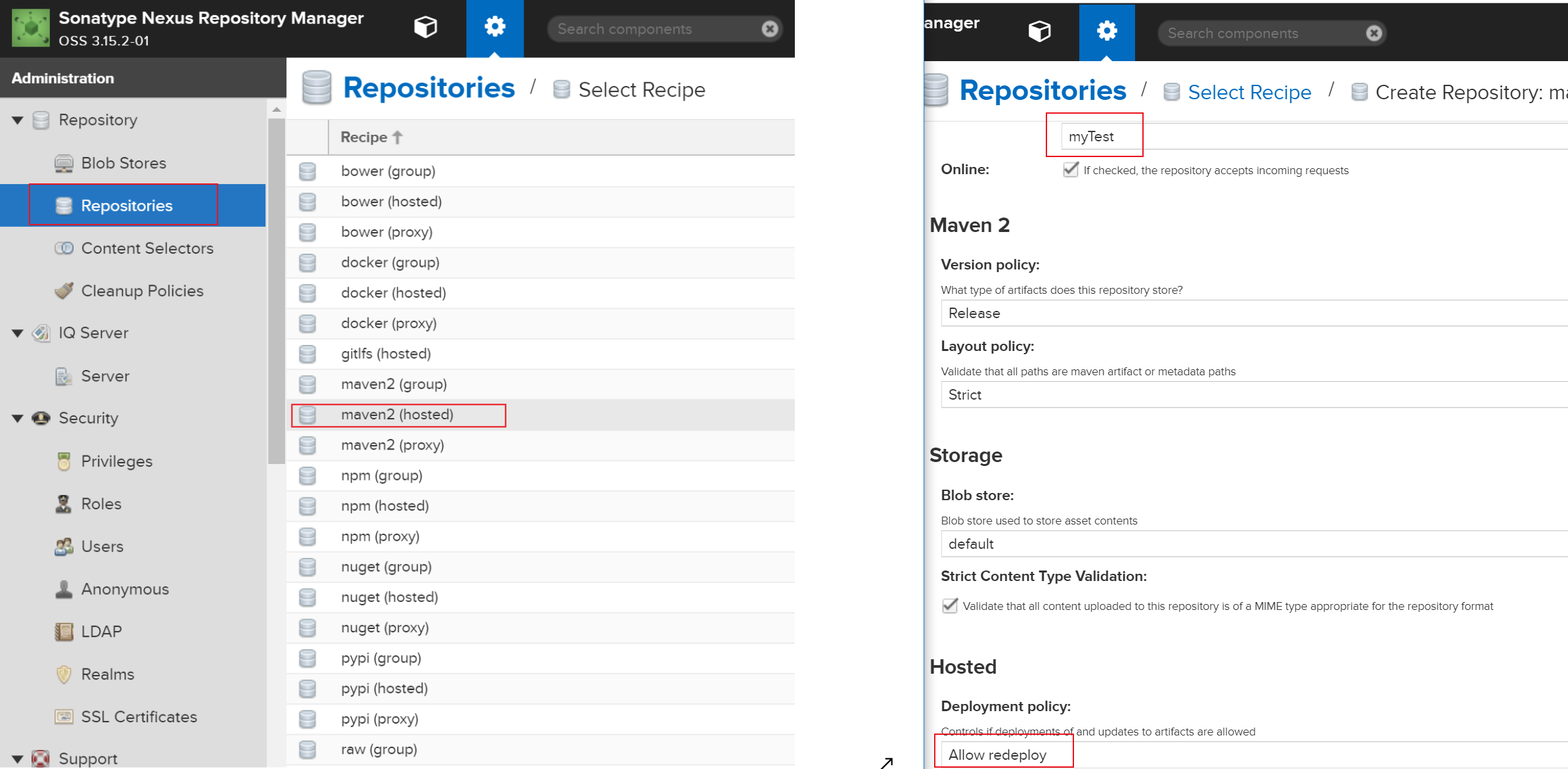Open Cleanup Policies in the sidebar
Viewport: 1568px width, 769px height.
click(129, 291)
